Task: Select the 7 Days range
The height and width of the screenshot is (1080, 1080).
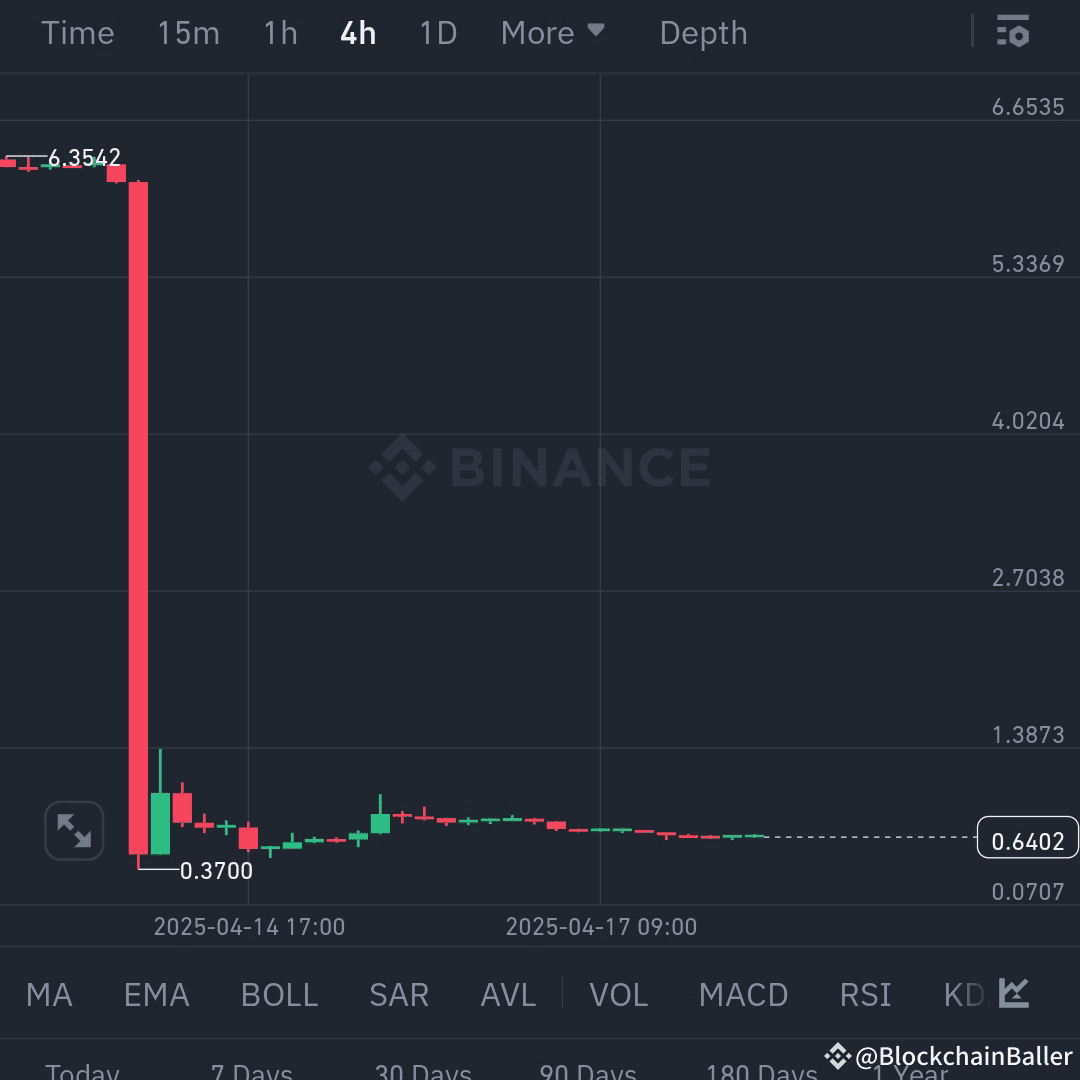Action: click(251, 1070)
